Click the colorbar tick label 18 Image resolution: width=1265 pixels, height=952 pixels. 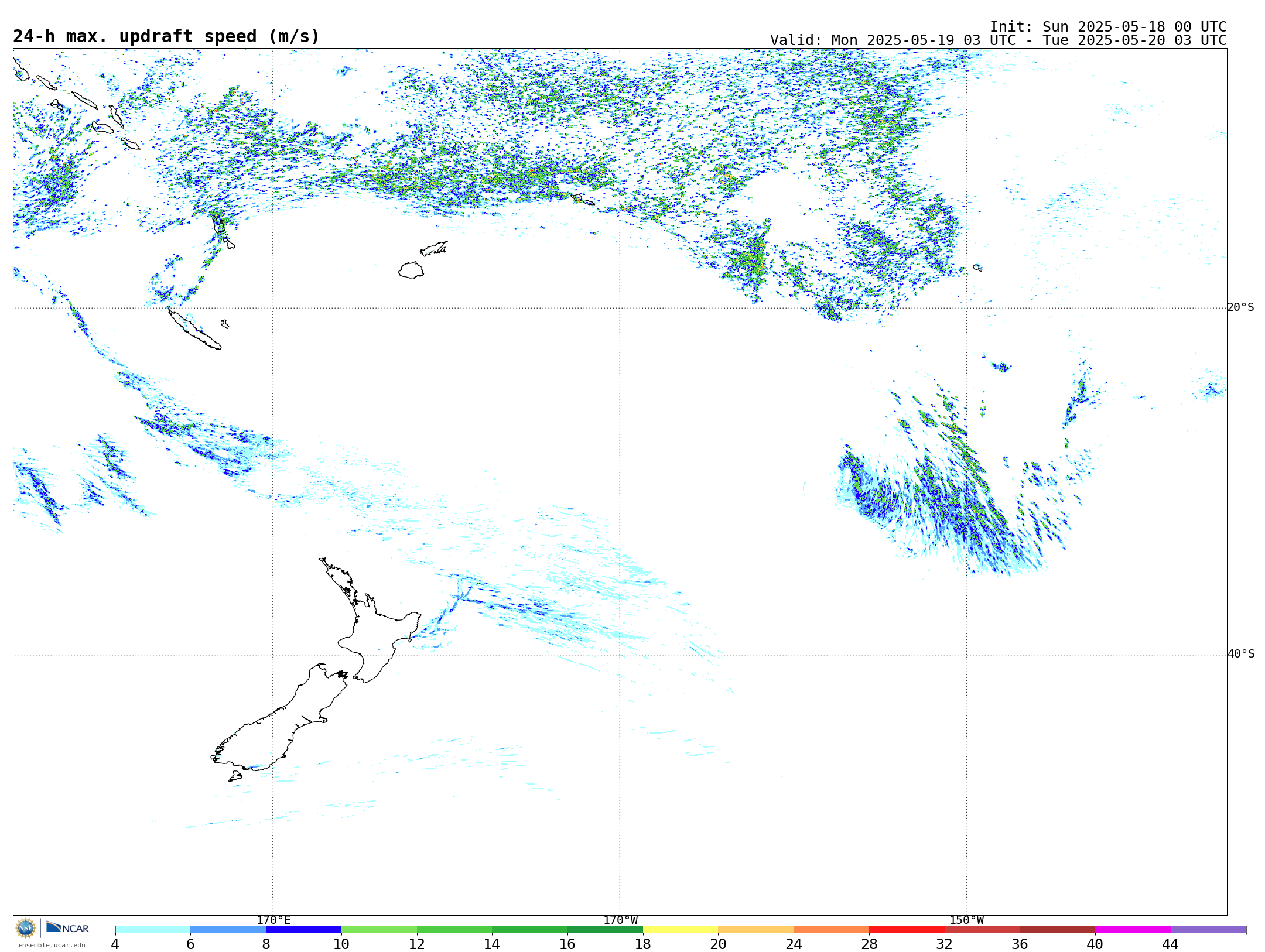point(643,944)
